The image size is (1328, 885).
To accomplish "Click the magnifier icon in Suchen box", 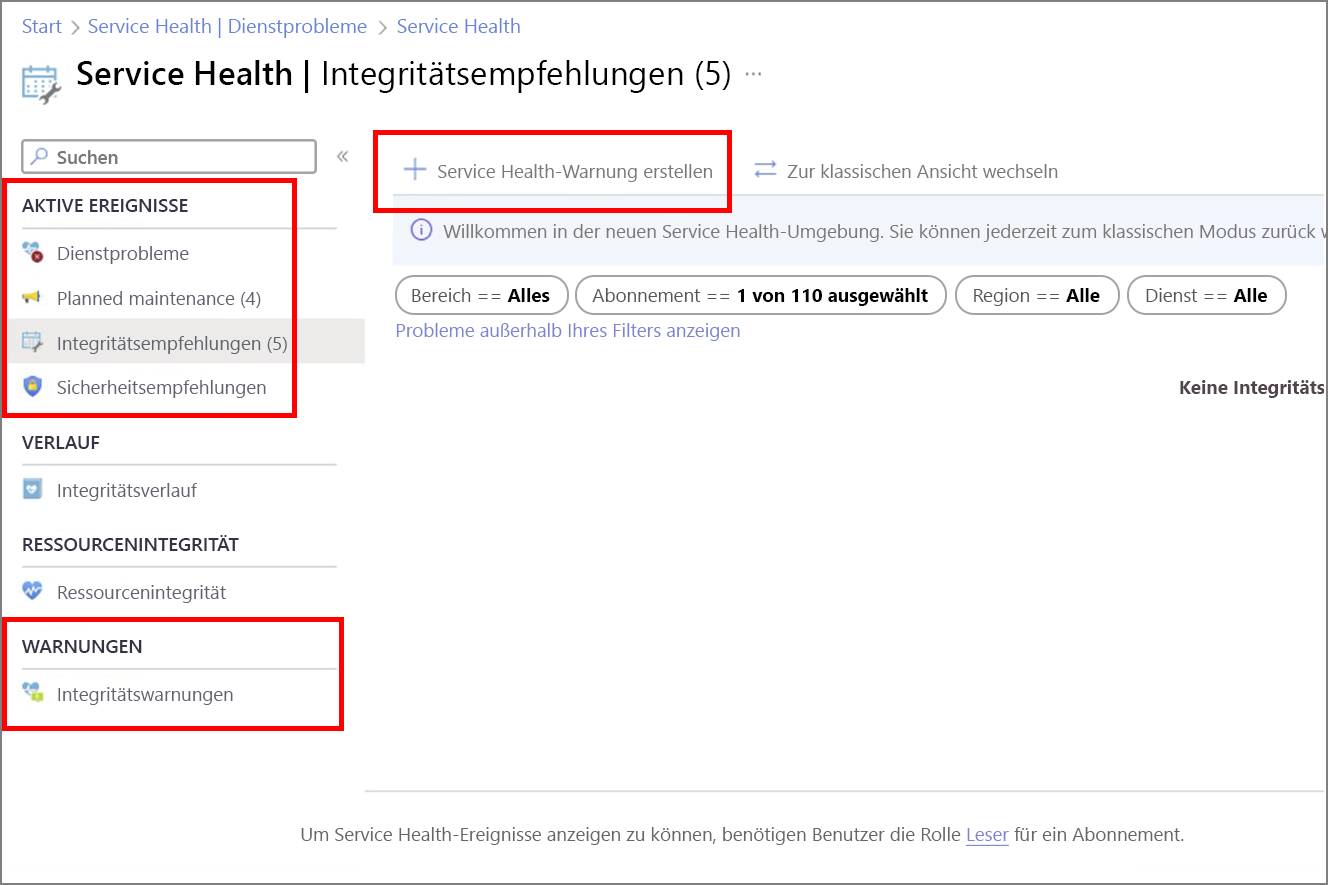I will click(x=40, y=157).
